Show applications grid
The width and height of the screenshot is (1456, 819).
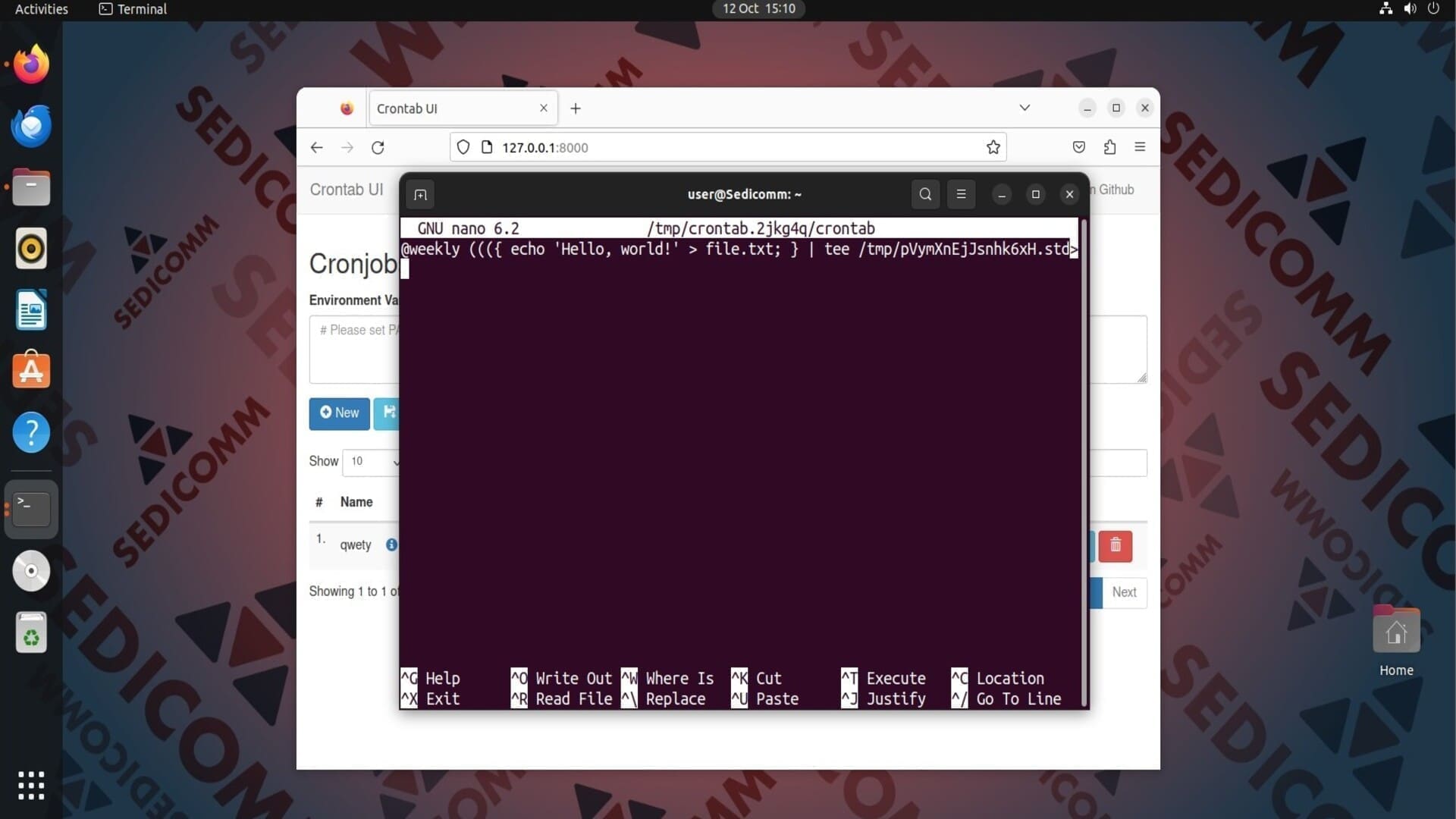pyautogui.click(x=31, y=786)
